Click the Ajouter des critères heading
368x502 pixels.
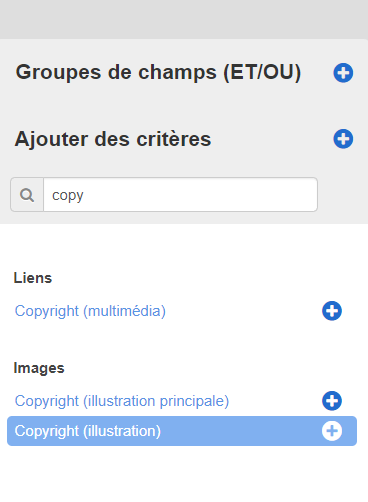tap(113, 139)
